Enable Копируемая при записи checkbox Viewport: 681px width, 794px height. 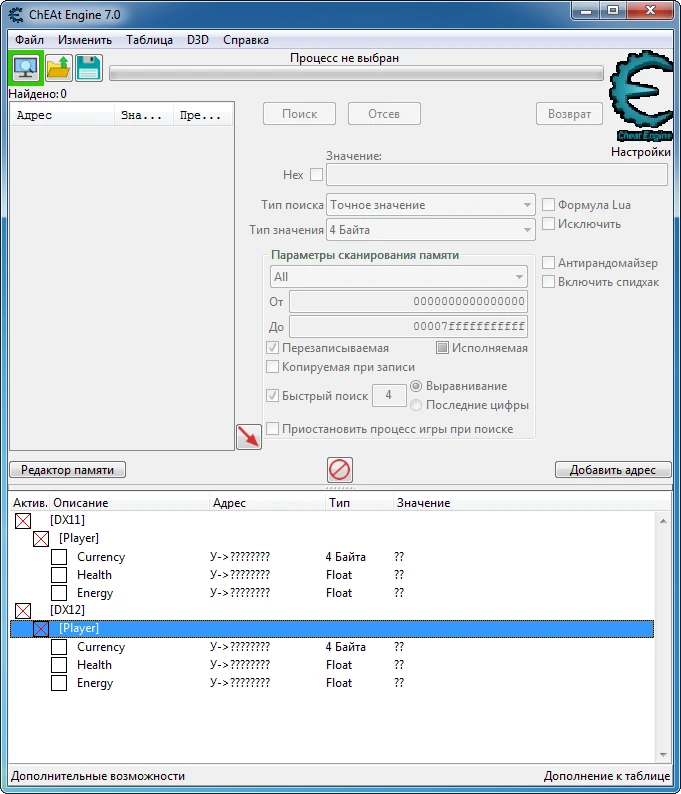click(272, 367)
